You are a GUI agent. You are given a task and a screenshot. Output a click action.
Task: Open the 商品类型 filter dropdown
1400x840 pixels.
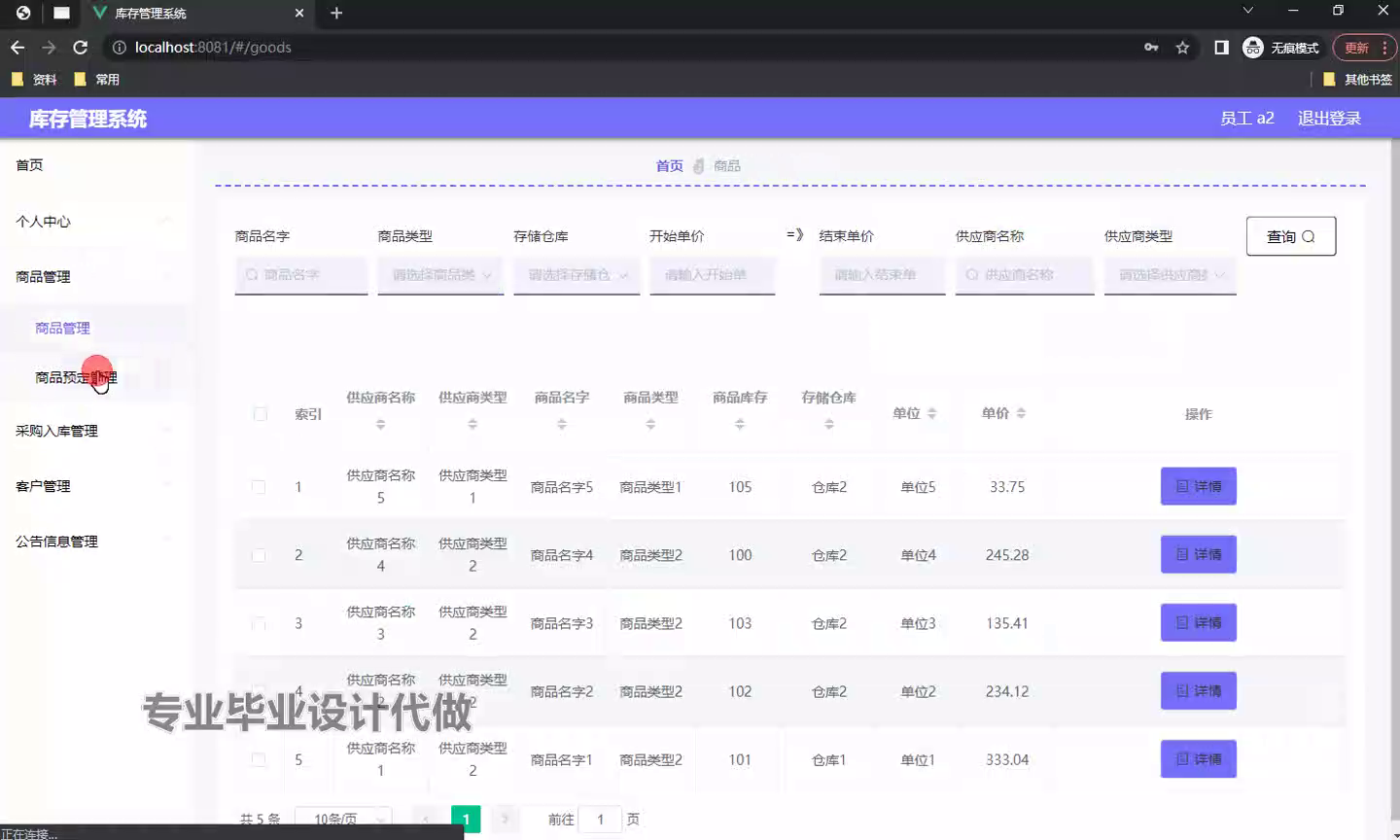click(x=440, y=275)
